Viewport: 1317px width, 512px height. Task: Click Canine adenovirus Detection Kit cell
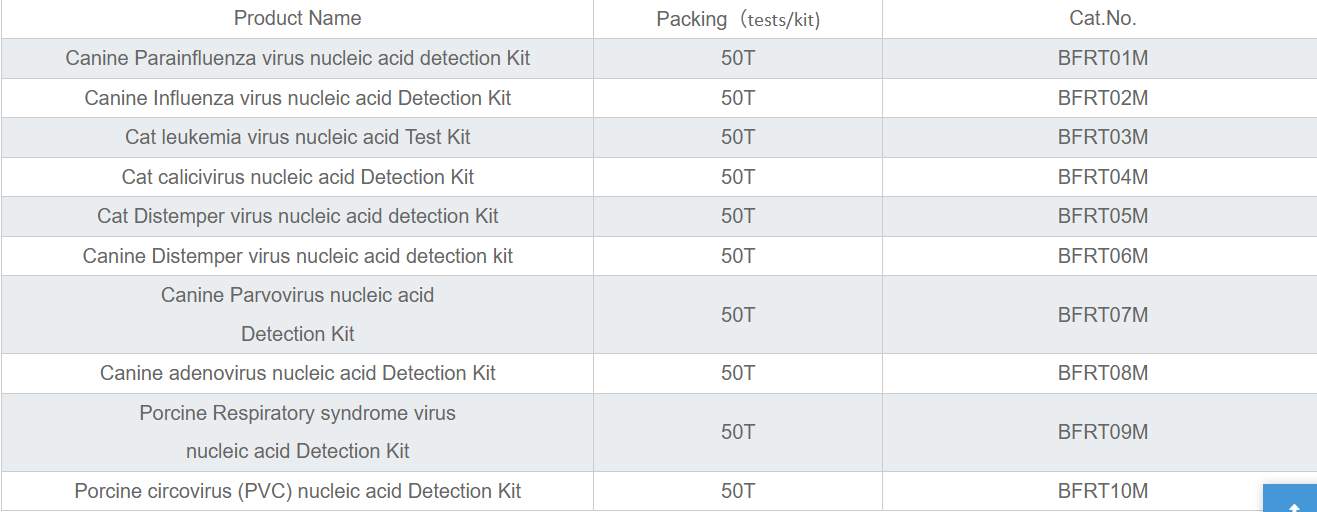tap(298, 373)
